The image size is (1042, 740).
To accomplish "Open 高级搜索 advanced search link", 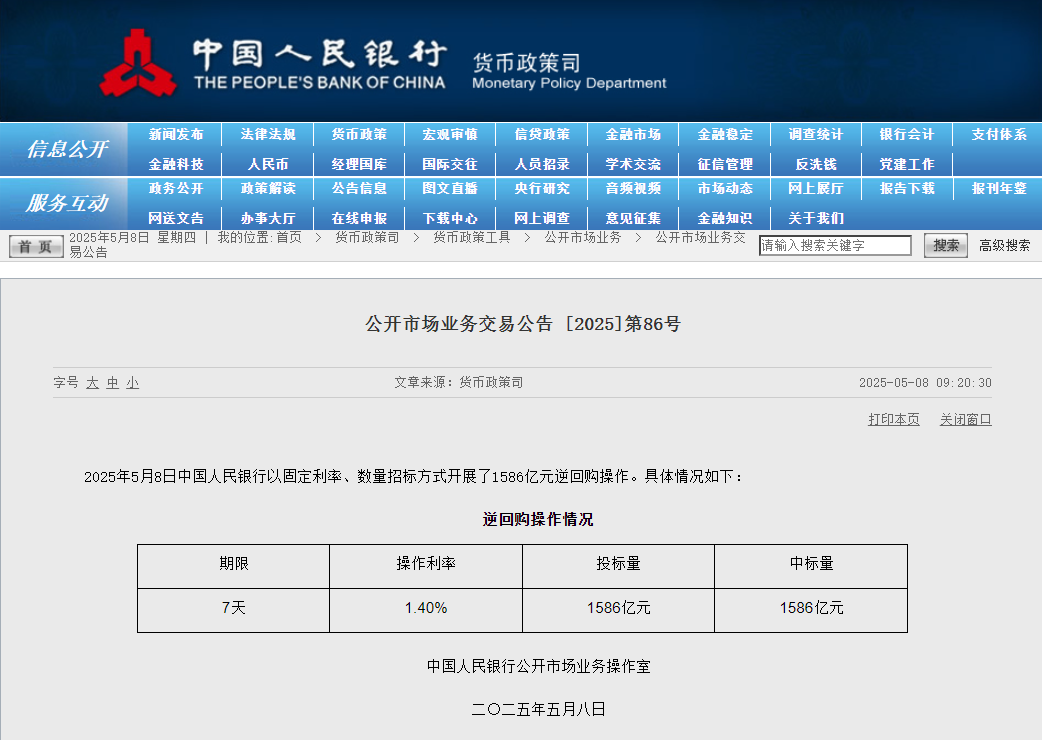I will pyautogui.click(x=1004, y=246).
